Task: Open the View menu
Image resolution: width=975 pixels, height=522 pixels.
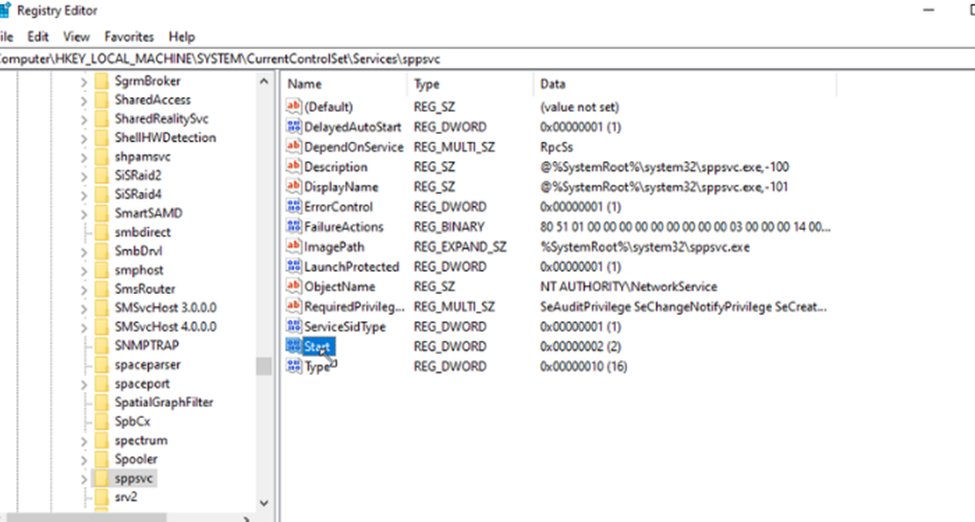Action: 76,36
